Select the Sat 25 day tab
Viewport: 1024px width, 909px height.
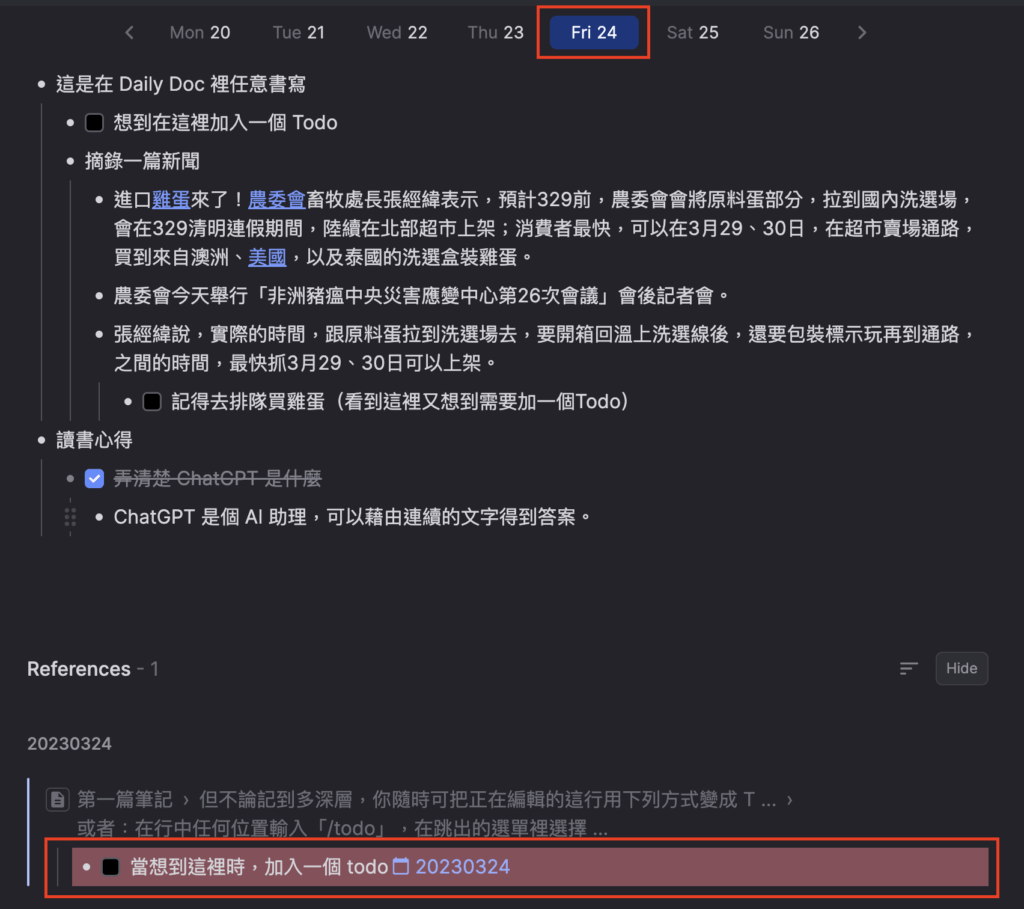tap(692, 33)
